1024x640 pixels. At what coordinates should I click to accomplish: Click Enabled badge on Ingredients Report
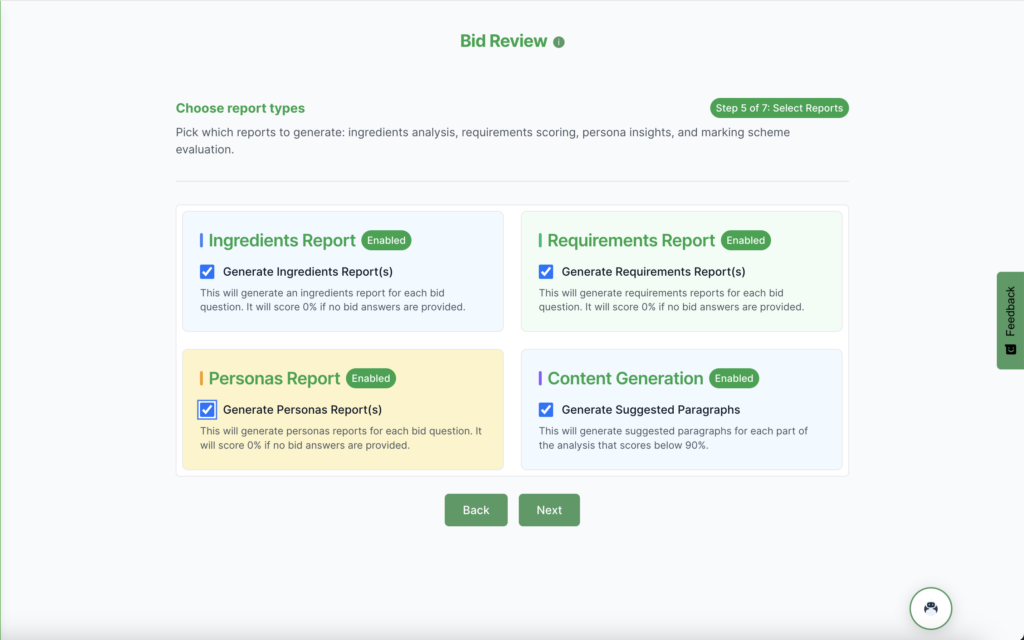tap(386, 240)
